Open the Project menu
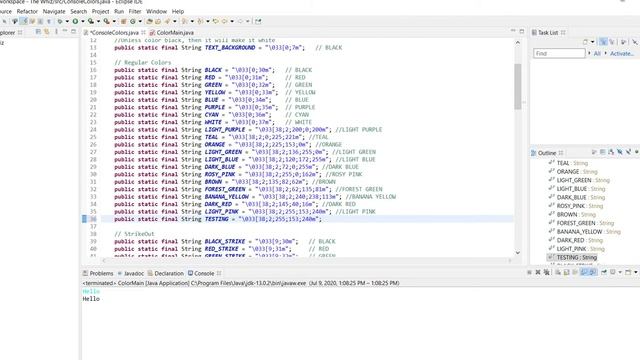Viewport: 640px width, 360px height. pos(100,11)
